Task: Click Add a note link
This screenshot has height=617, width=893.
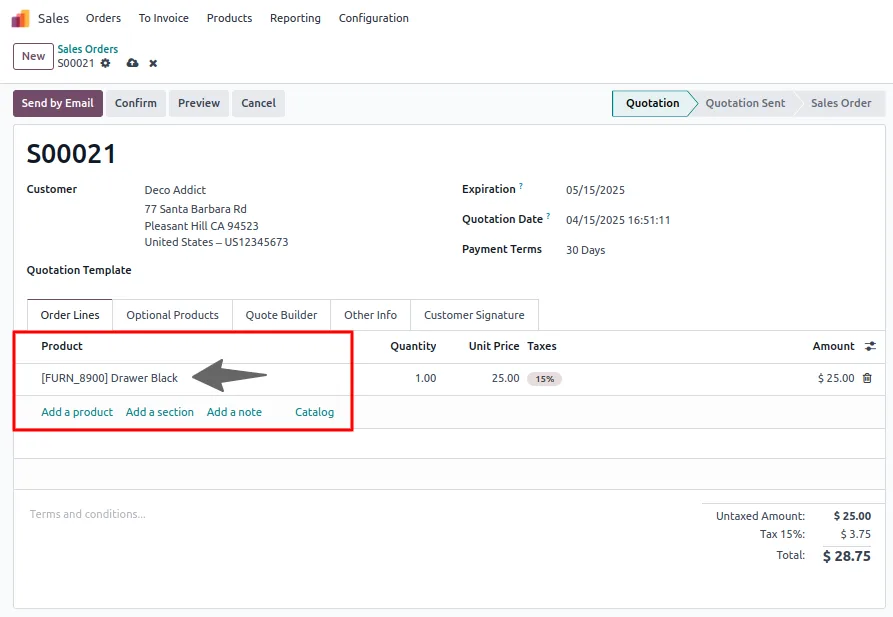Action: (234, 412)
